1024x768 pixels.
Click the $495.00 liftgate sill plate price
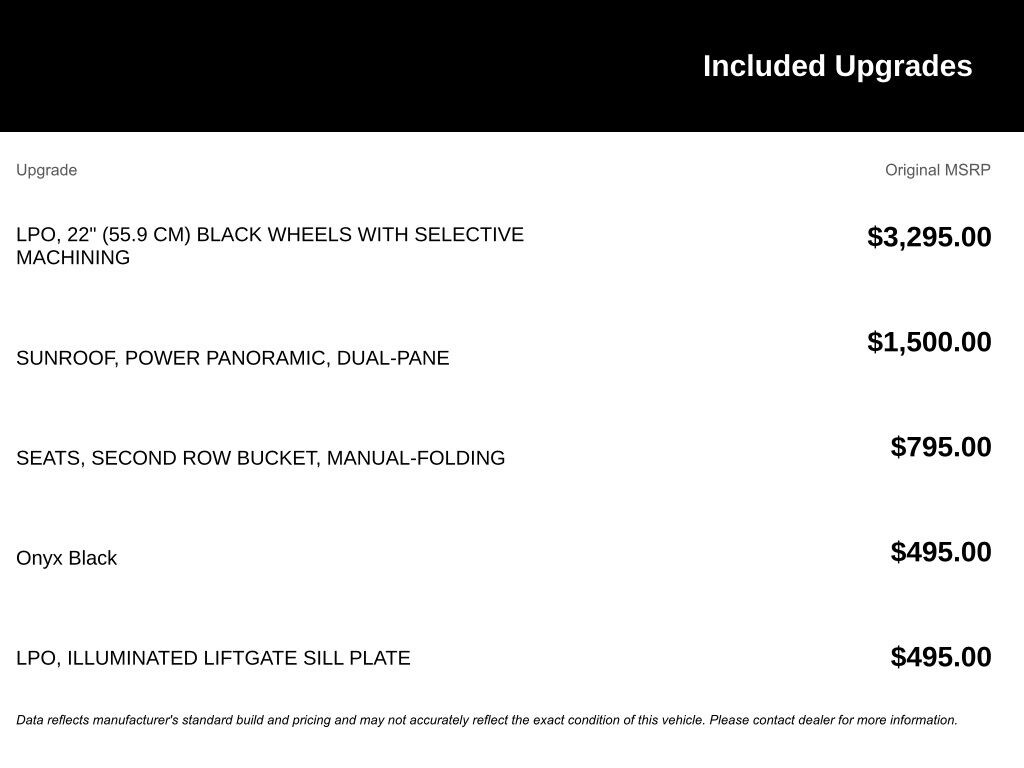tap(941, 657)
